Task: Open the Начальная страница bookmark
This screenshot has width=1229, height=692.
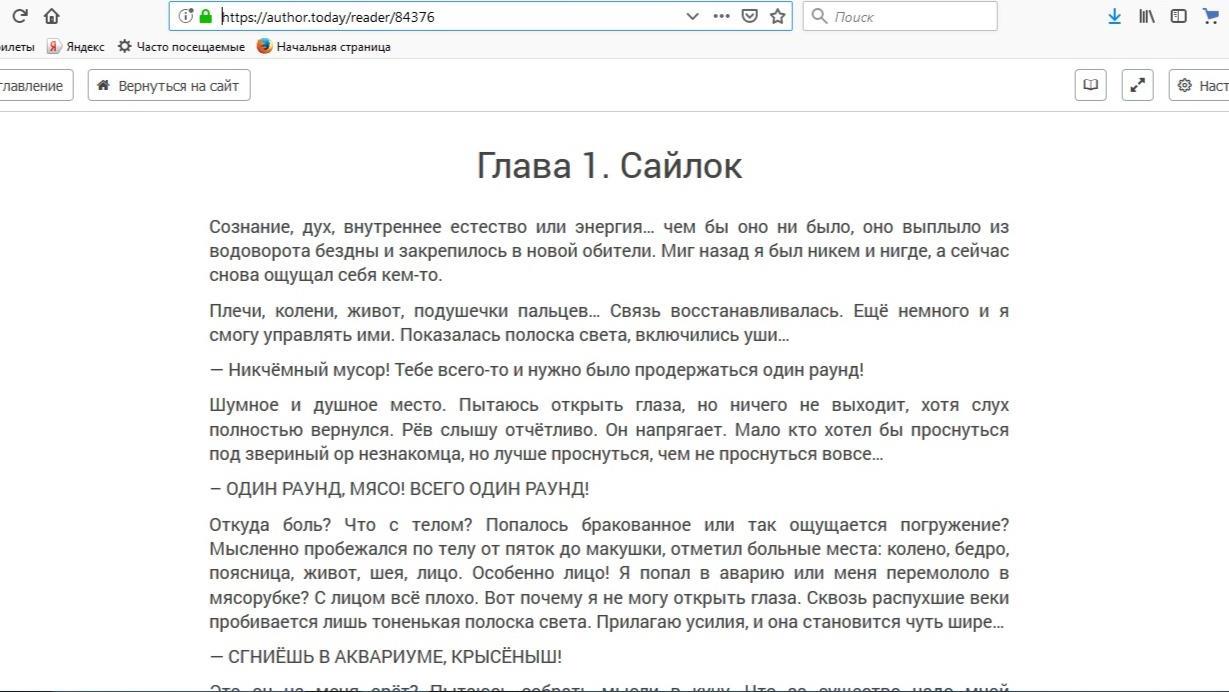Action: click(x=324, y=46)
